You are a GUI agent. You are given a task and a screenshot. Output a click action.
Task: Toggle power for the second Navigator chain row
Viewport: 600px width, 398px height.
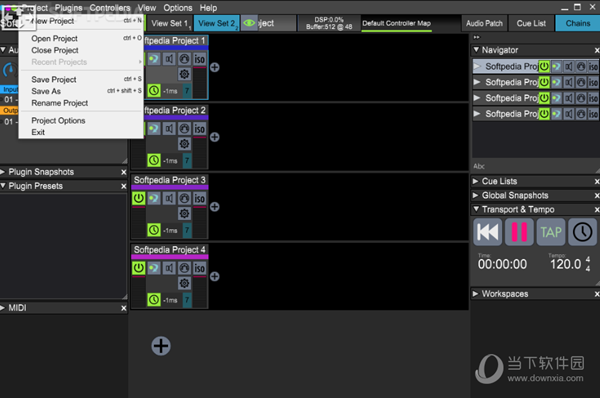[544, 82]
